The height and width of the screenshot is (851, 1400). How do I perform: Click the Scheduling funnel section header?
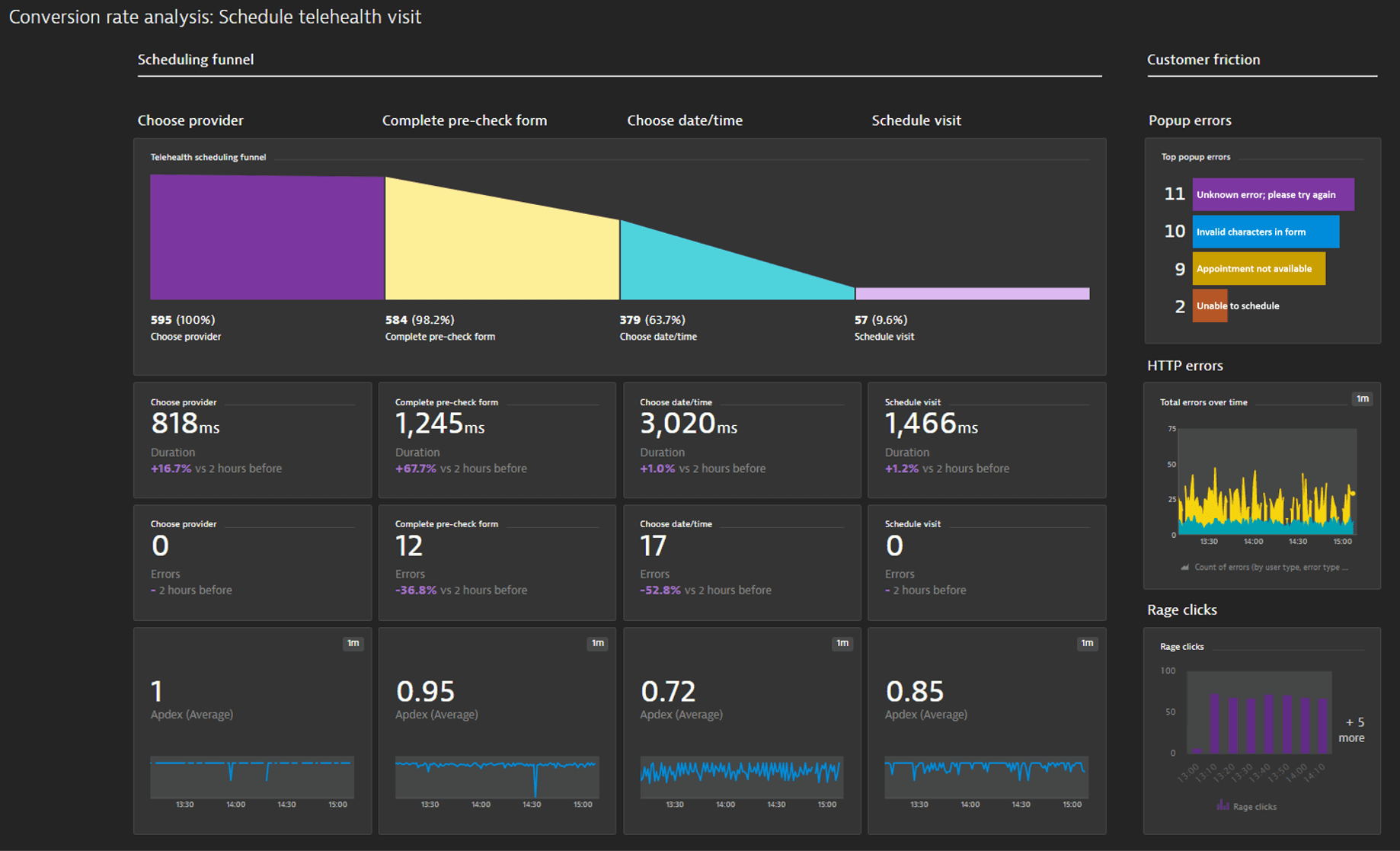click(196, 59)
